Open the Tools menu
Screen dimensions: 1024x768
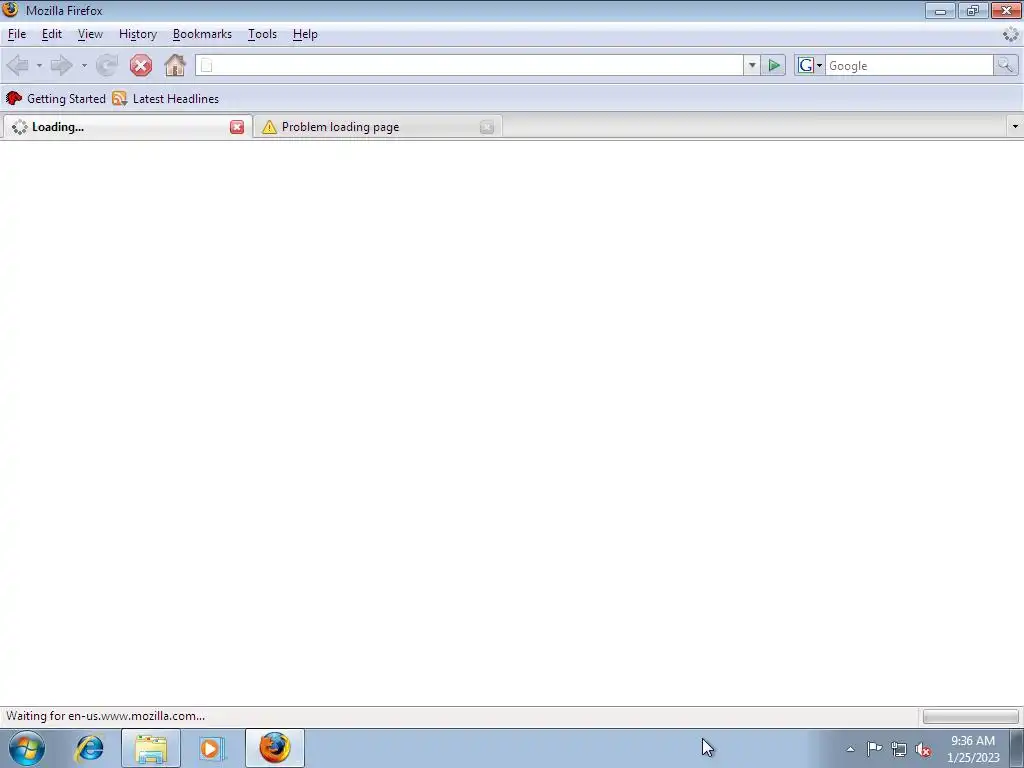point(263,34)
